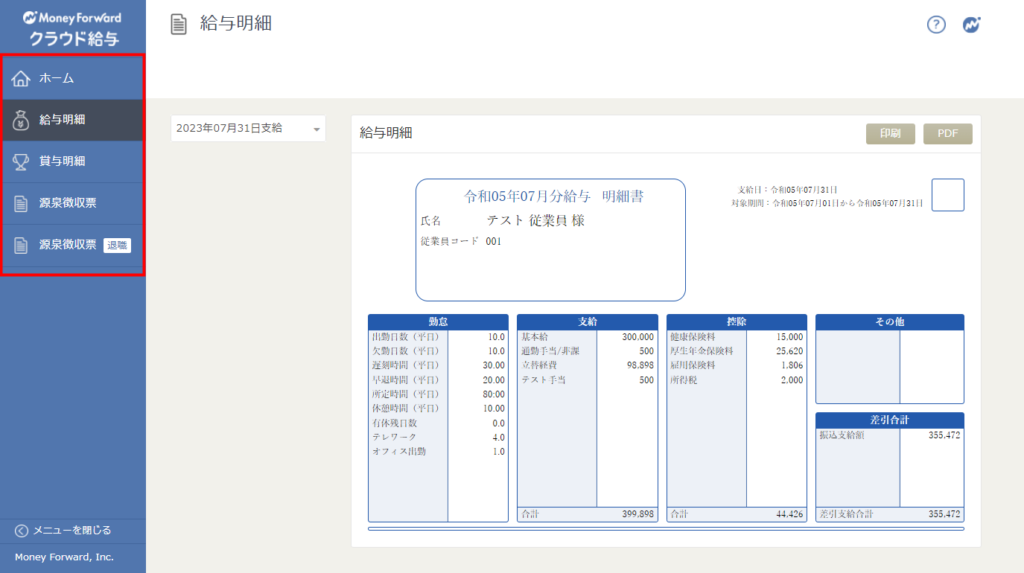This screenshot has width=1024, height=573.
Task: Click the 控除 total 44,426
Action: 790,514
